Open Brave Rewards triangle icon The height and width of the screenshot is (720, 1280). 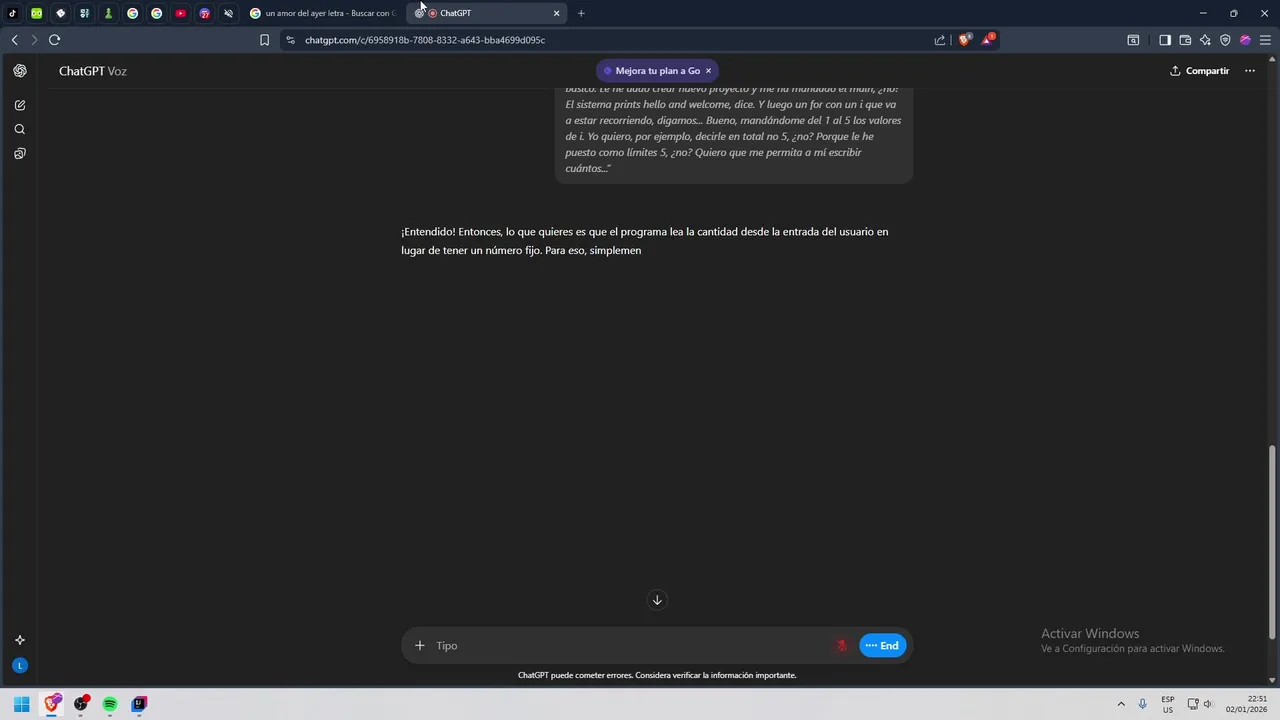(988, 40)
